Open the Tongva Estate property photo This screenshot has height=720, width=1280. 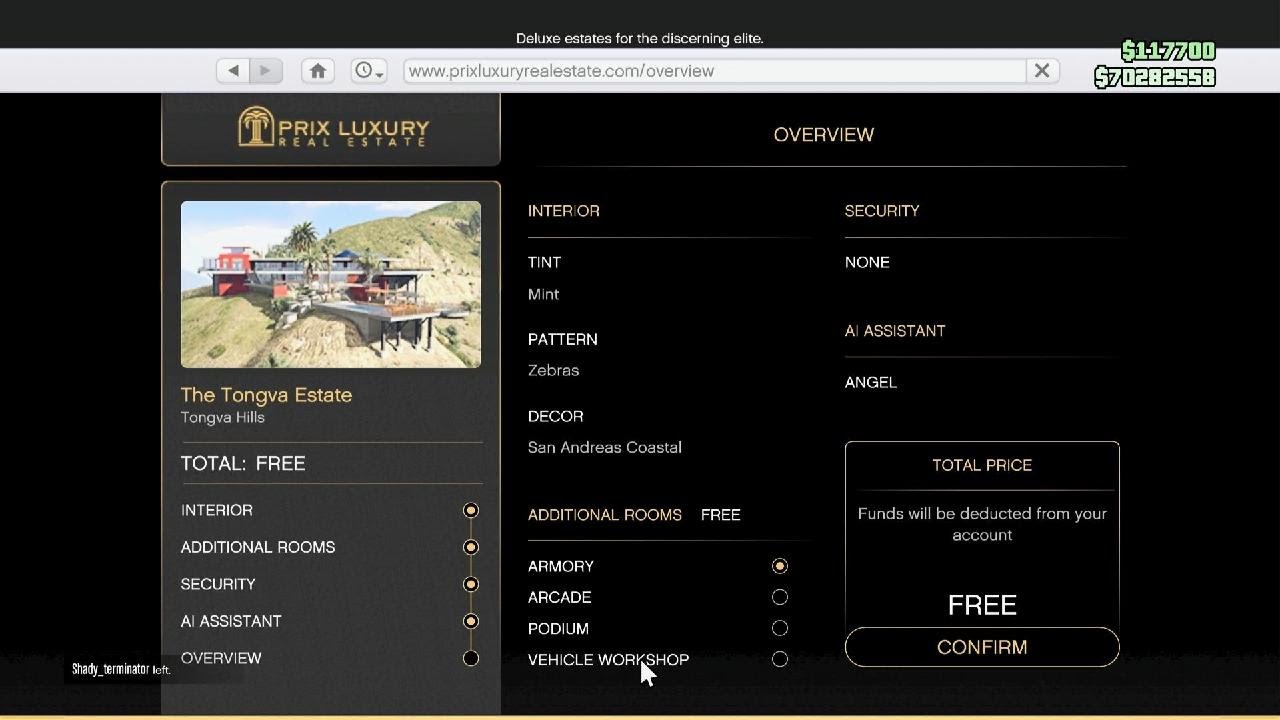331,284
